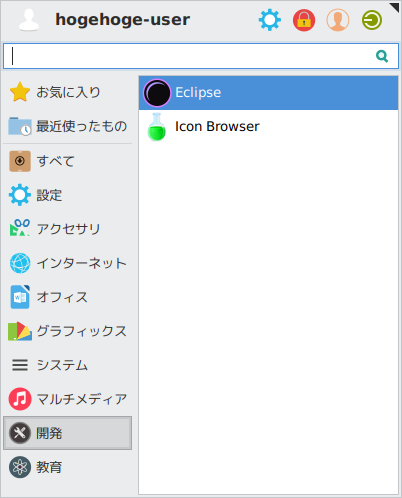The height and width of the screenshot is (498, 402).
Task: Lock the screen with the red padlock icon
Action: pos(304,20)
